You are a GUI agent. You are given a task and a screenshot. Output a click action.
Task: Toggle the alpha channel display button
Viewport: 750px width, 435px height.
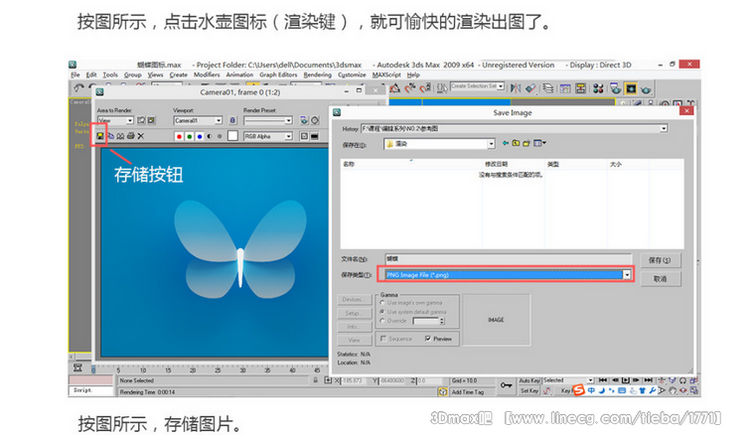coord(210,136)
